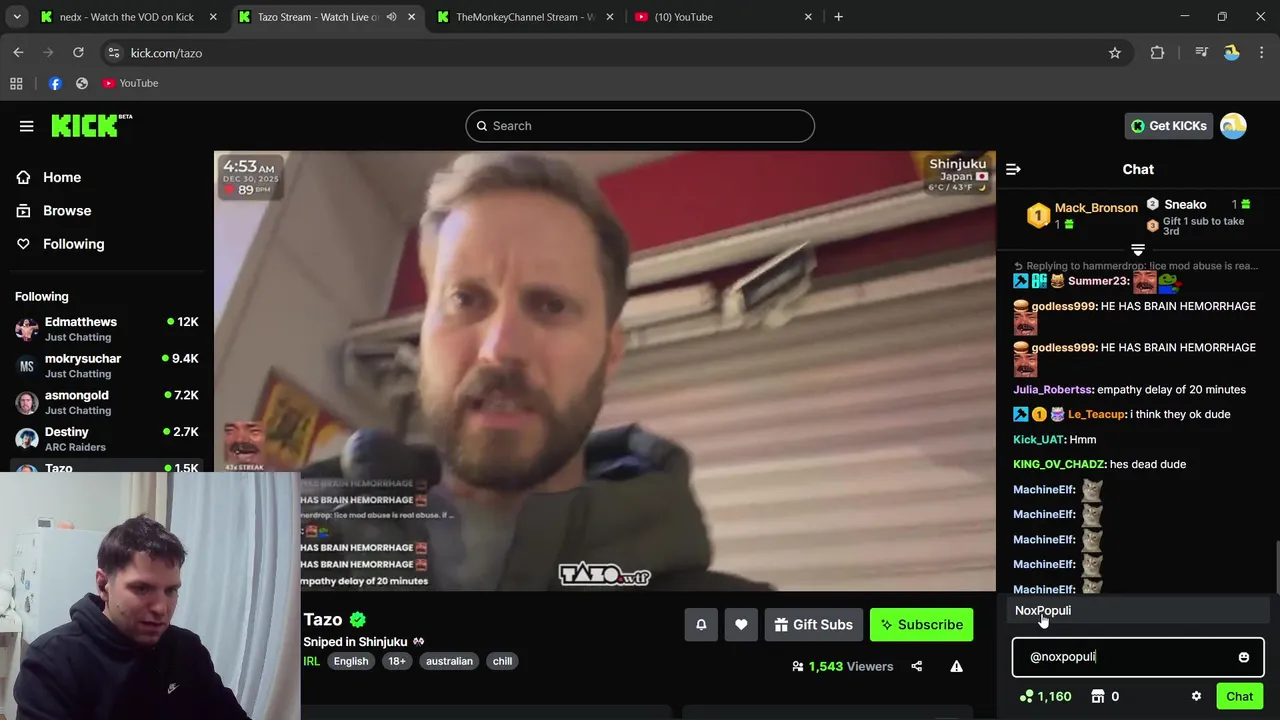Collapse the chat panel icon
The height and width of the screenshot is (720, 1280).
coord(1013,170)
